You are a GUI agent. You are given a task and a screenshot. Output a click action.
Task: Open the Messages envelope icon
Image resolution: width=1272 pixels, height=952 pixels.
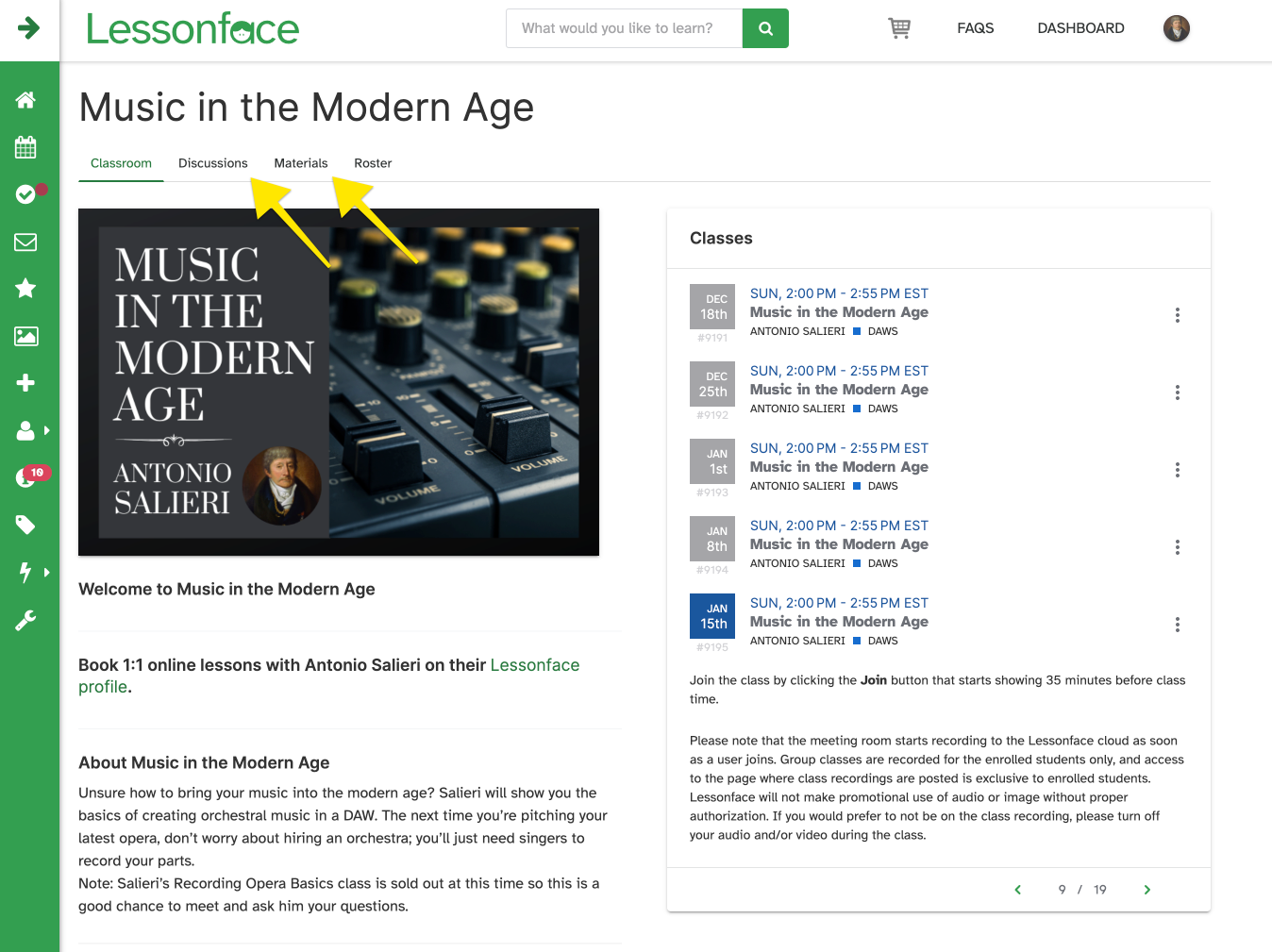25,242
